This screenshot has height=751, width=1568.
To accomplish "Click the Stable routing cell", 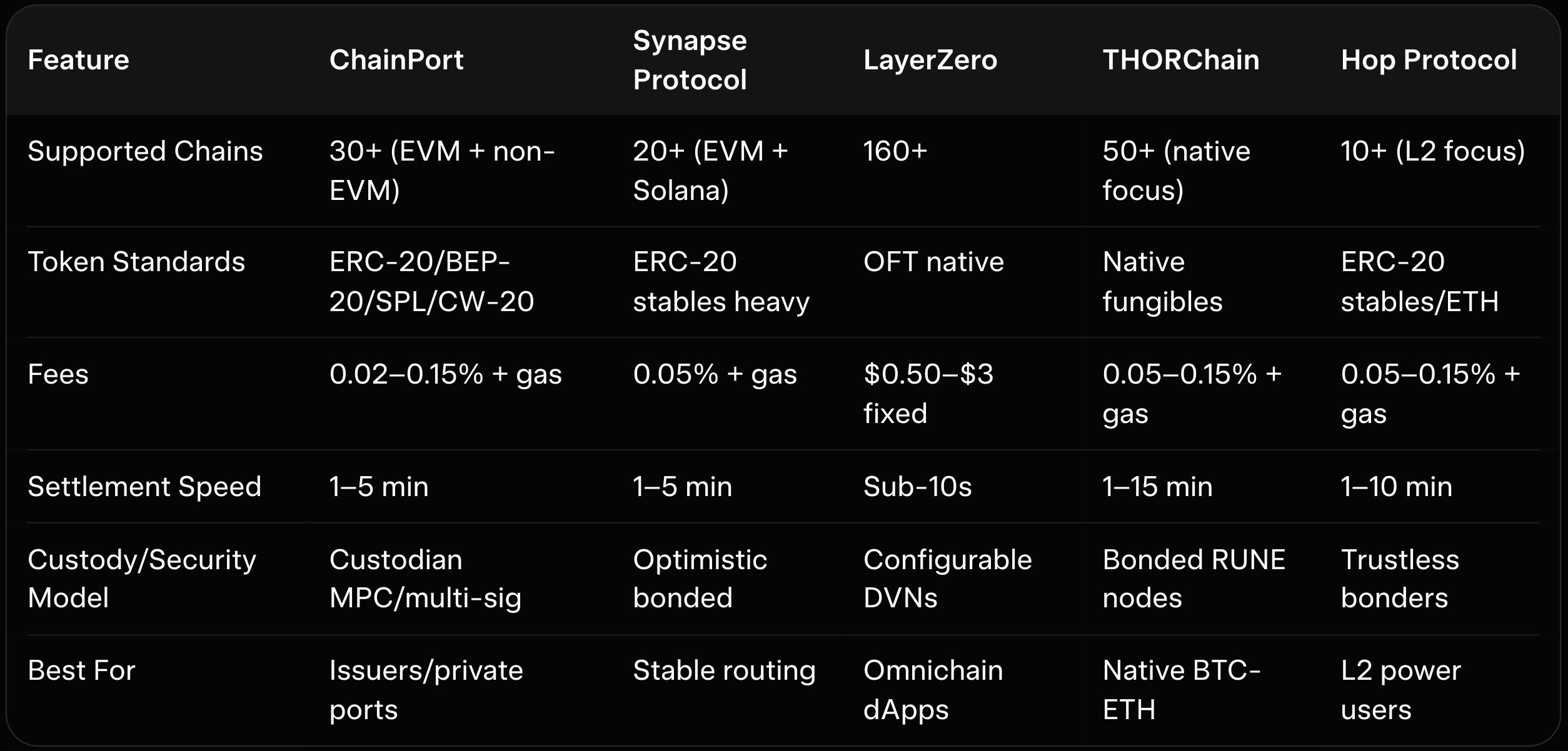I will [x=724, y=670].
